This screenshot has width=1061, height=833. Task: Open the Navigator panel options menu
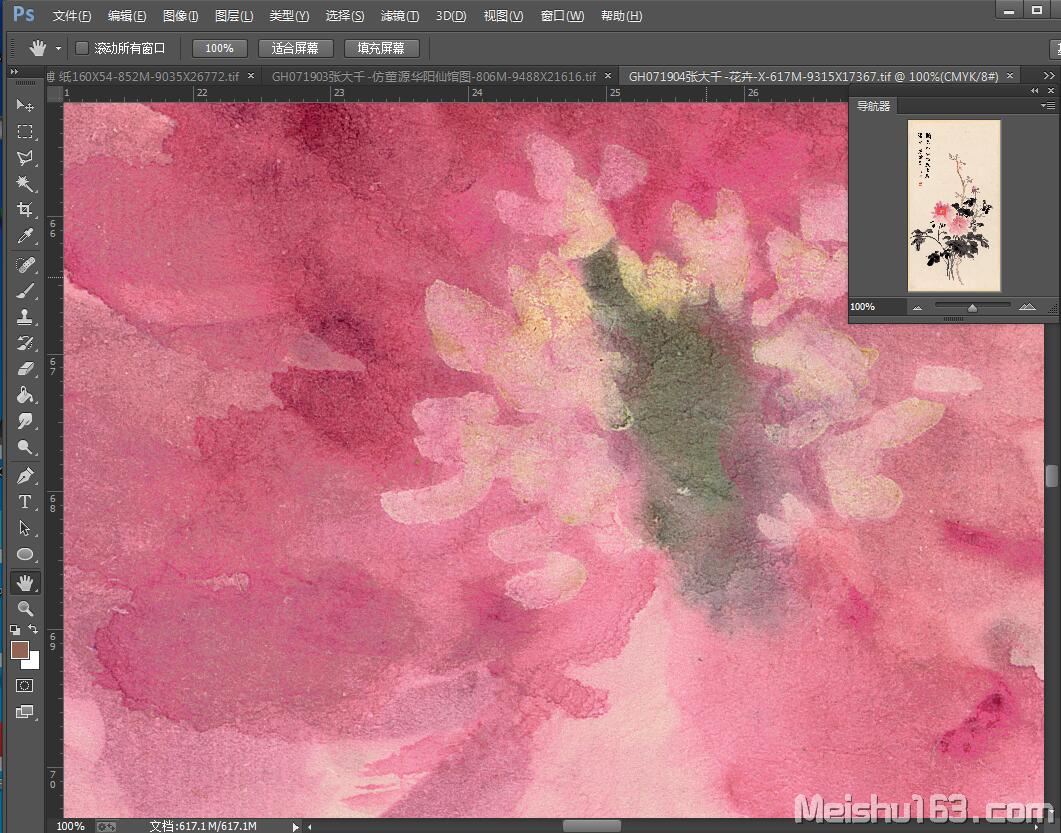click(x=1047, y=106)
